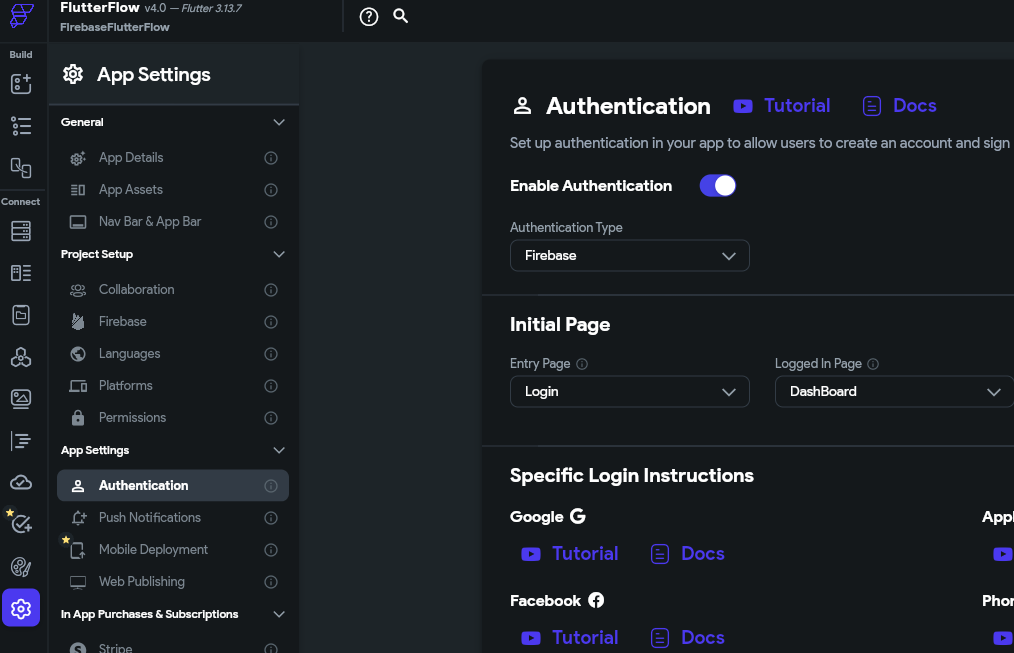Open the help question mark icon
This screenshot has height=653, width=1014.
pos(369,17)
